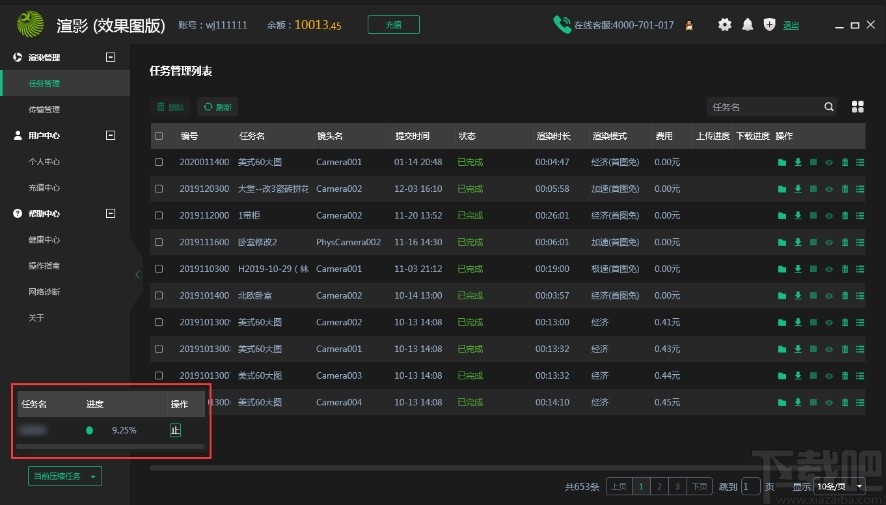Screen dimensions: 886x505
Task: Collapse sidebar with the left arrow handle
Action: [137, 275]
